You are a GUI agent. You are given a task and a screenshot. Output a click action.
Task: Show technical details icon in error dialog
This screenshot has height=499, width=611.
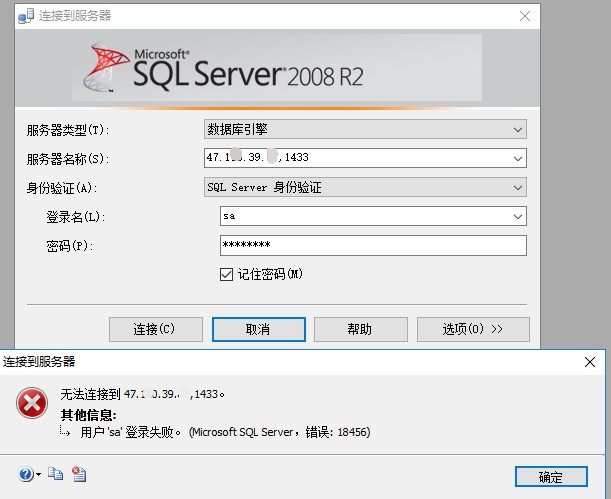[x=79, y=474]
